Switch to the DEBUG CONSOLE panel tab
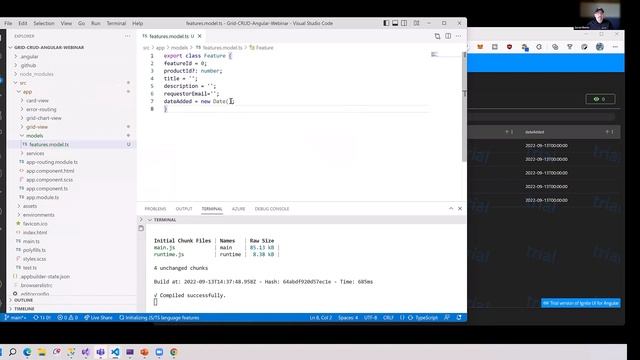The height and width of the screenshot is (360, 640). 272,209
